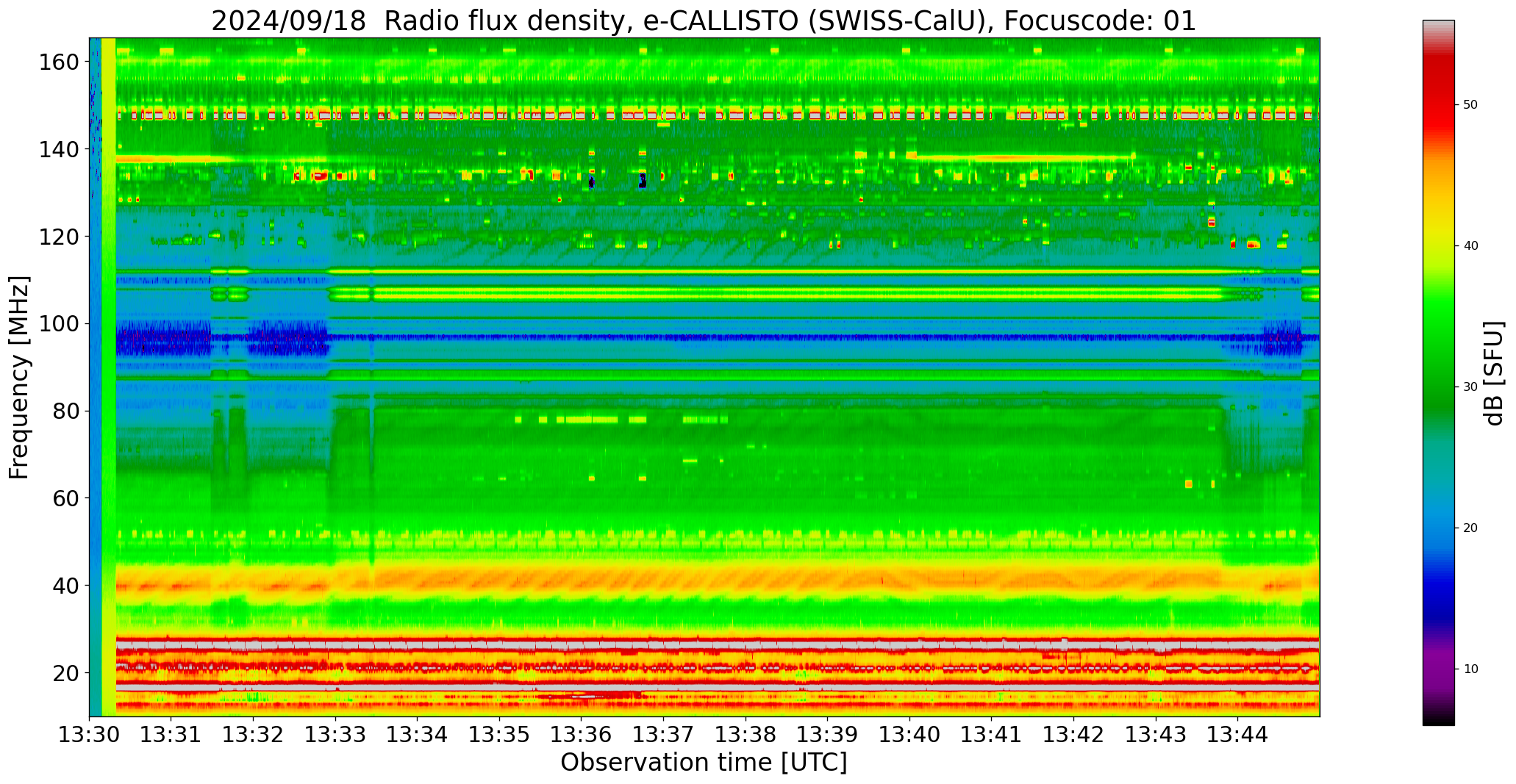
Task: Click the 13:40 time tick label
Action: click(x=909, y=735)
